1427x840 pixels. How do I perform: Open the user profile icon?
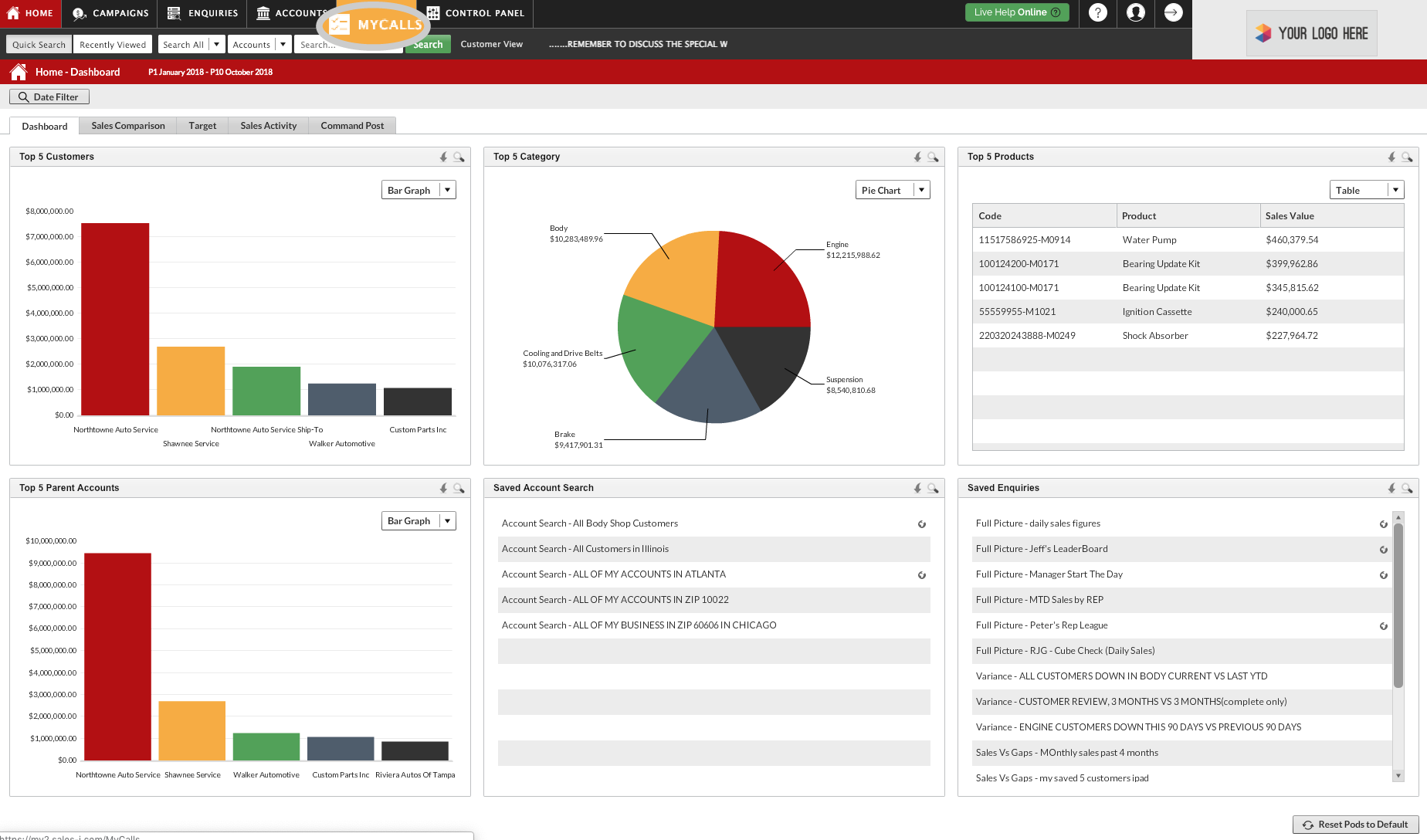pyautogui.click(x=1135, y=12)
